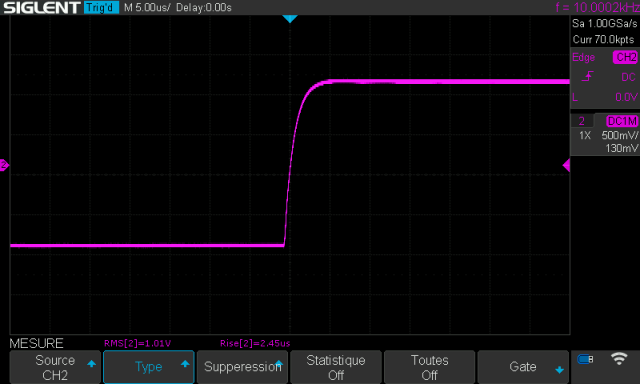Click the blue down arrow on Gate button
The image size is (640, 384).
(559, 370)
